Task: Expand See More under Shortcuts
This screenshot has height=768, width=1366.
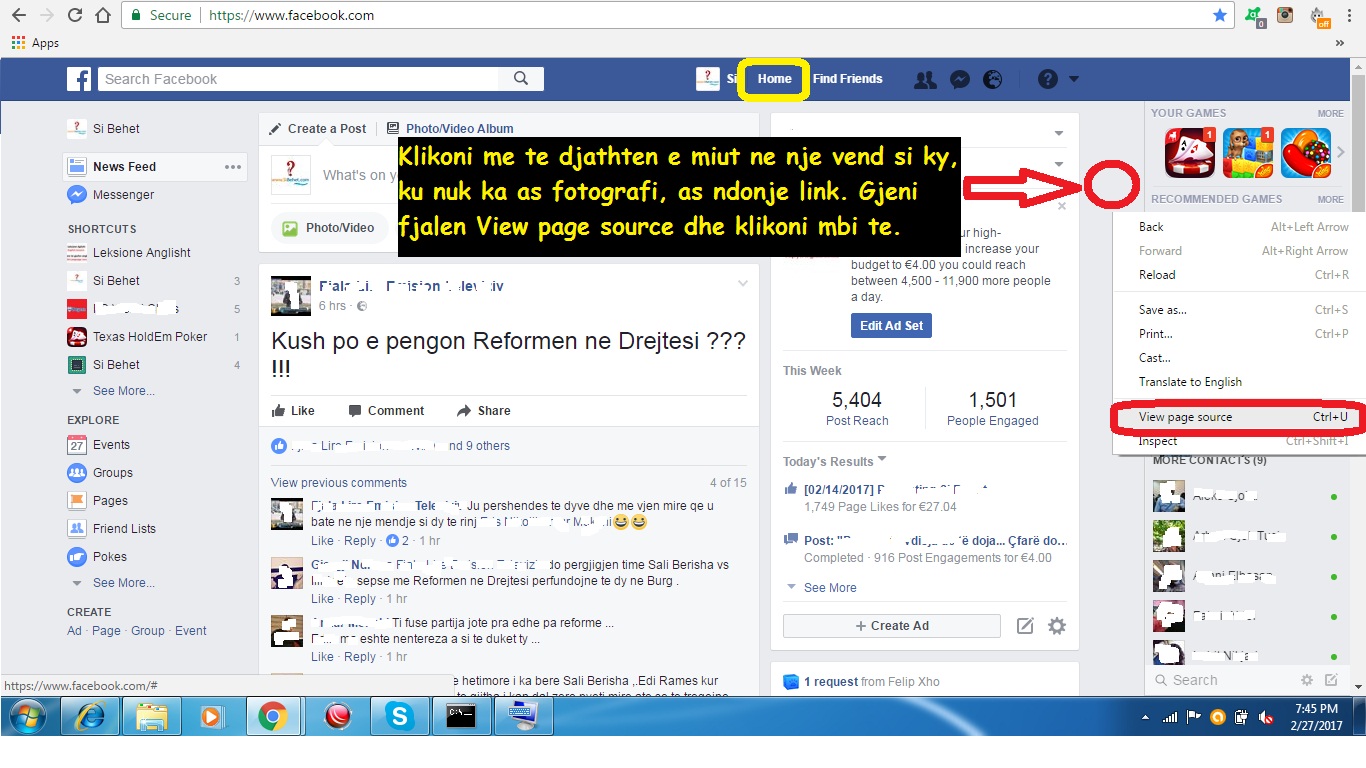Action: [123, 391]
